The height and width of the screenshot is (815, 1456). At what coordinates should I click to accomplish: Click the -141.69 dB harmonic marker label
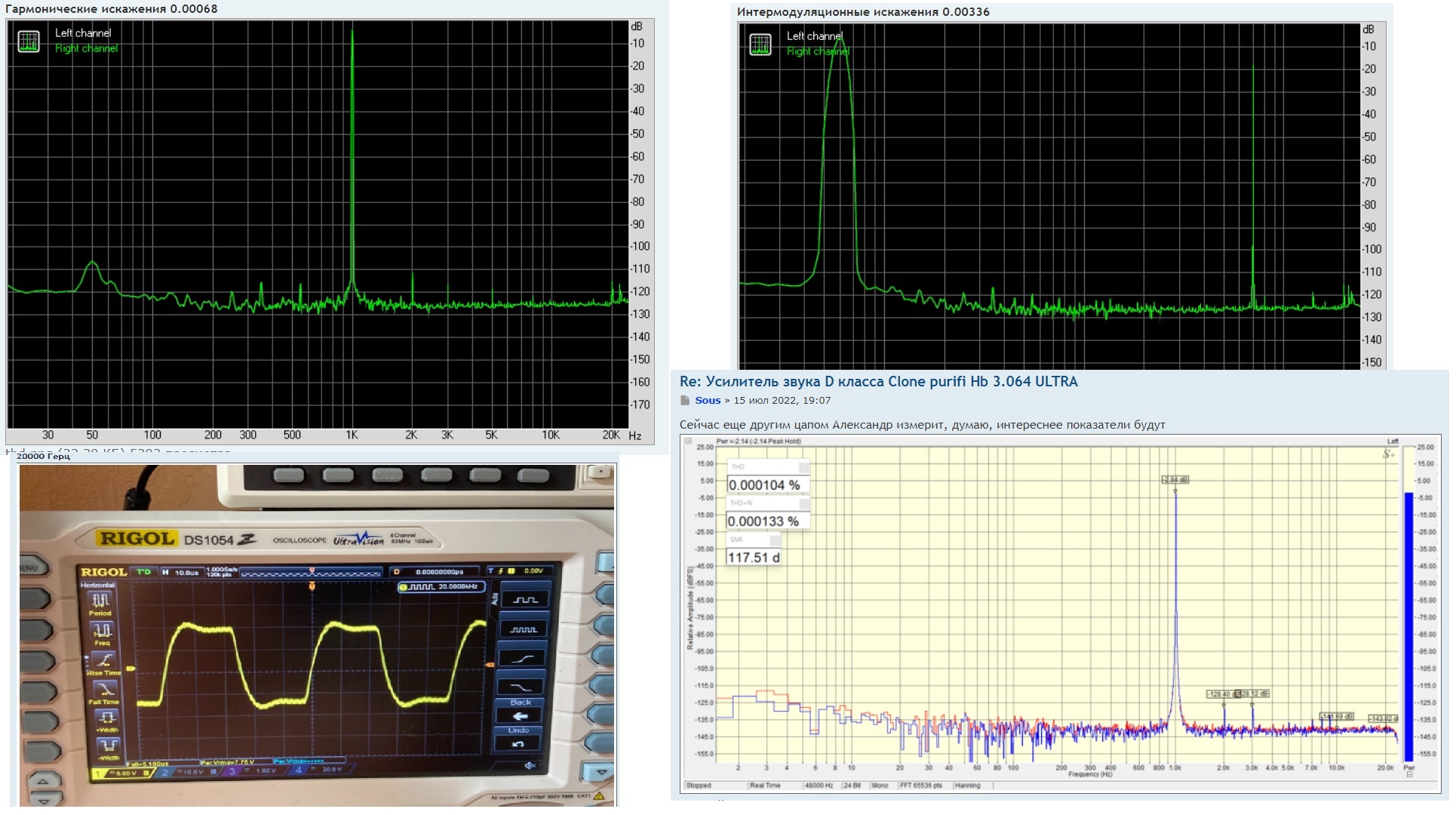pos(1337,716)
